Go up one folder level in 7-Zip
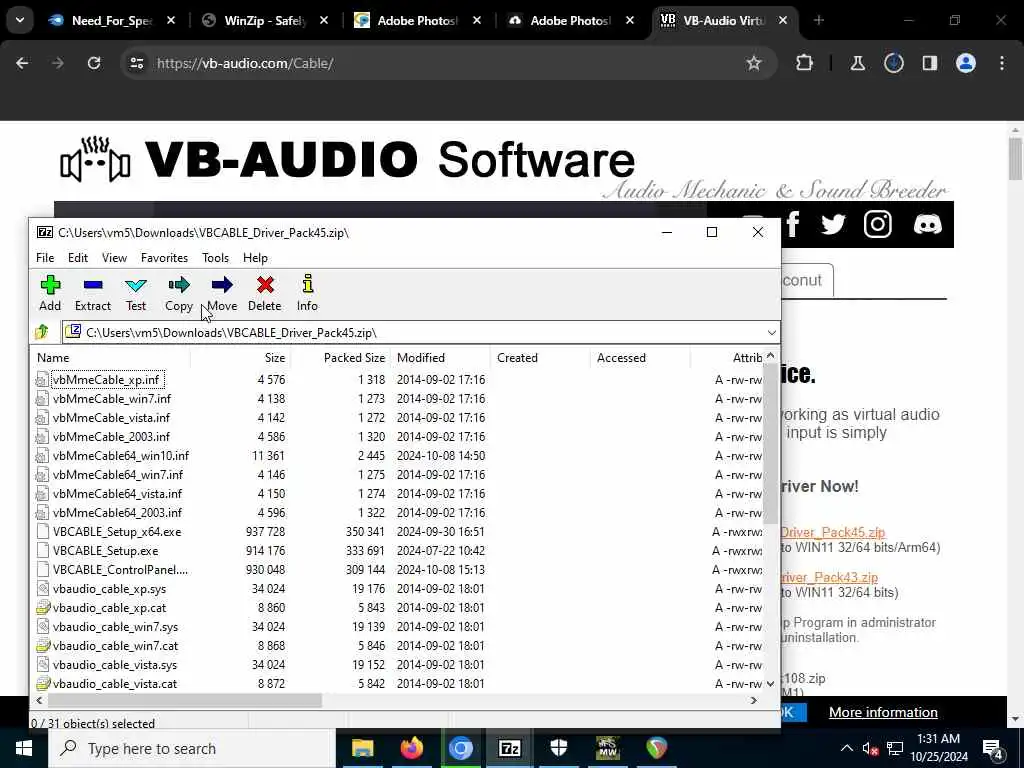Image resolution: width=1024 pixels, height=768 pixels. (x=42, y=332)
